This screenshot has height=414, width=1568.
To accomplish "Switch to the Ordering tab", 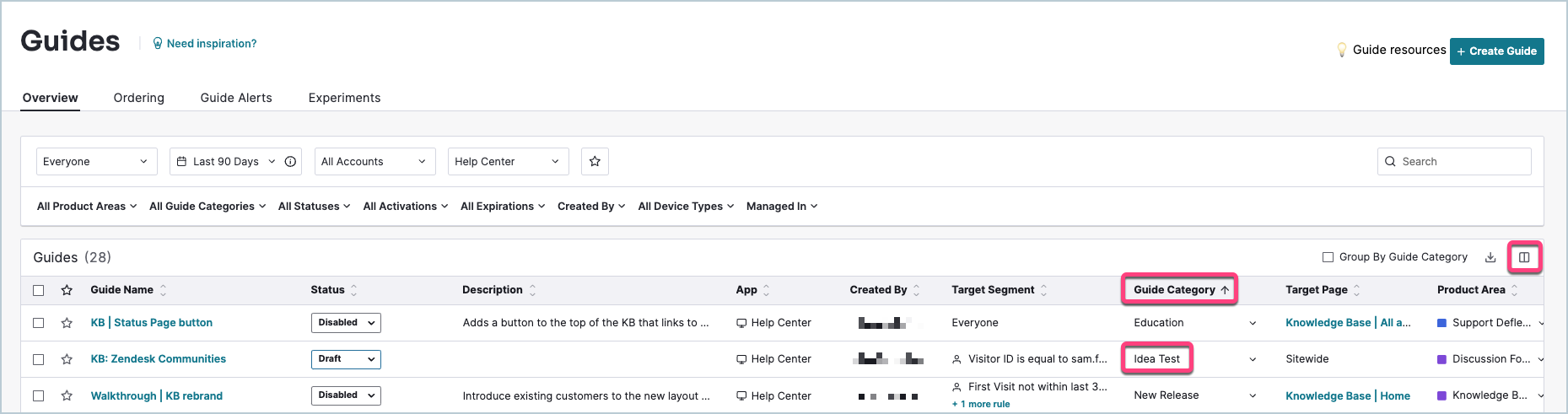I will tap(139, 98).
